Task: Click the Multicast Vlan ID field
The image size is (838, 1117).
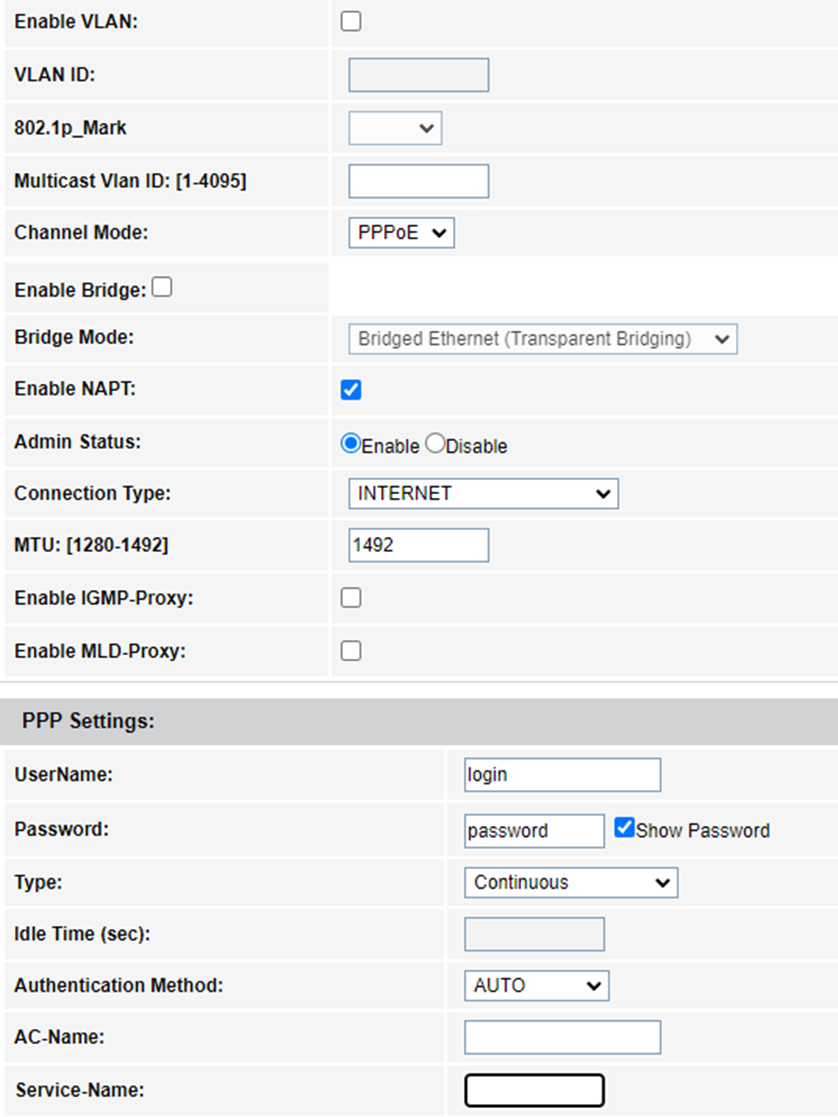Action: (418, 181)
